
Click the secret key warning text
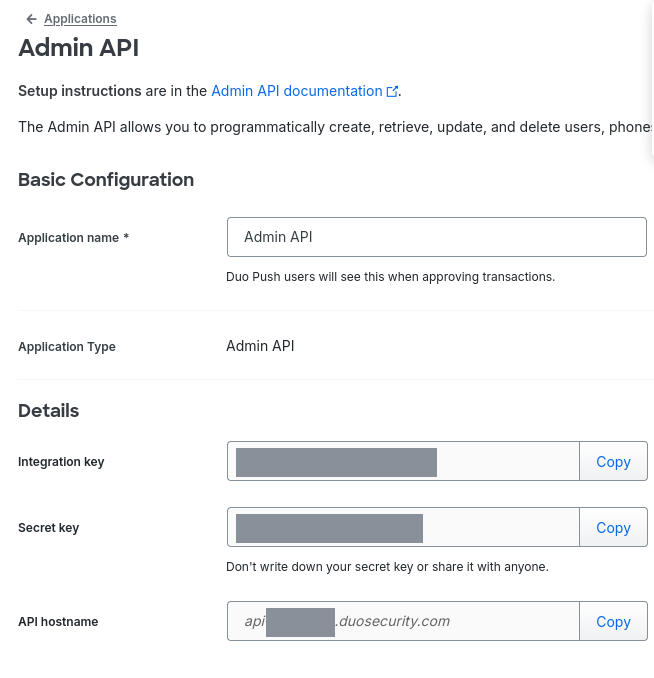pyautogui.click(x=387, y=567)
